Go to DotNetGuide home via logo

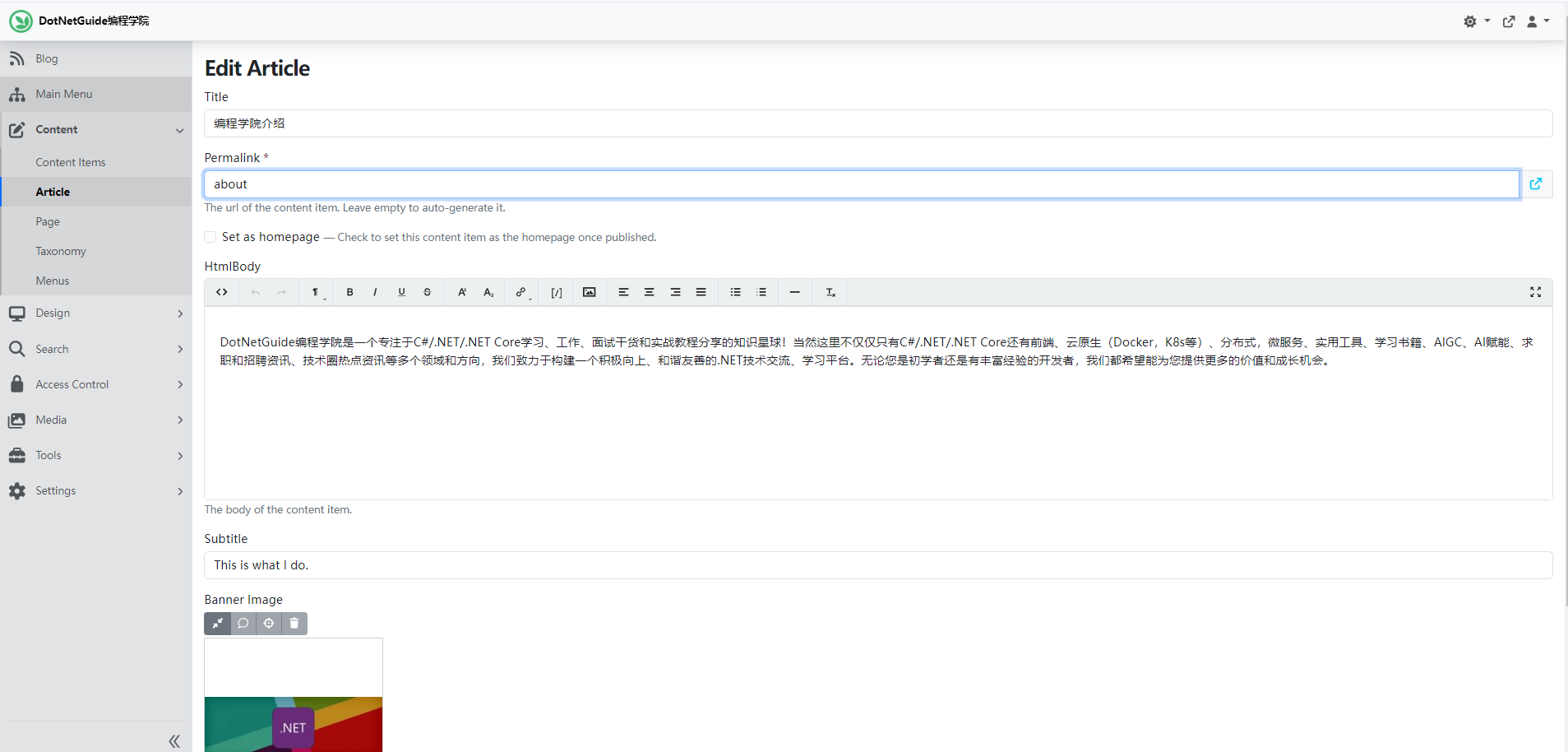click(21, 21)
